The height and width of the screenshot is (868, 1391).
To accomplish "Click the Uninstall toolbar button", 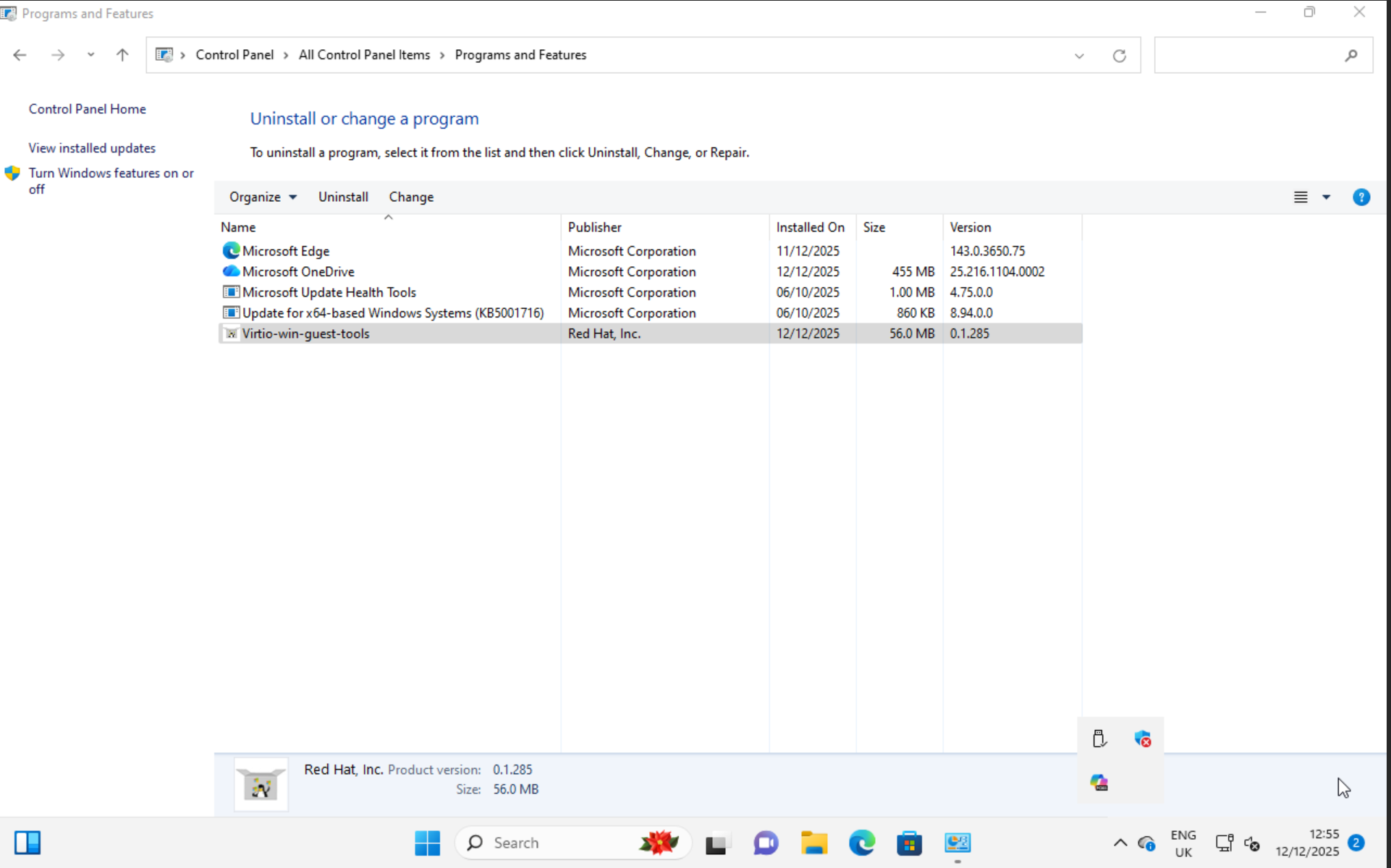I will tap(343, 197).
